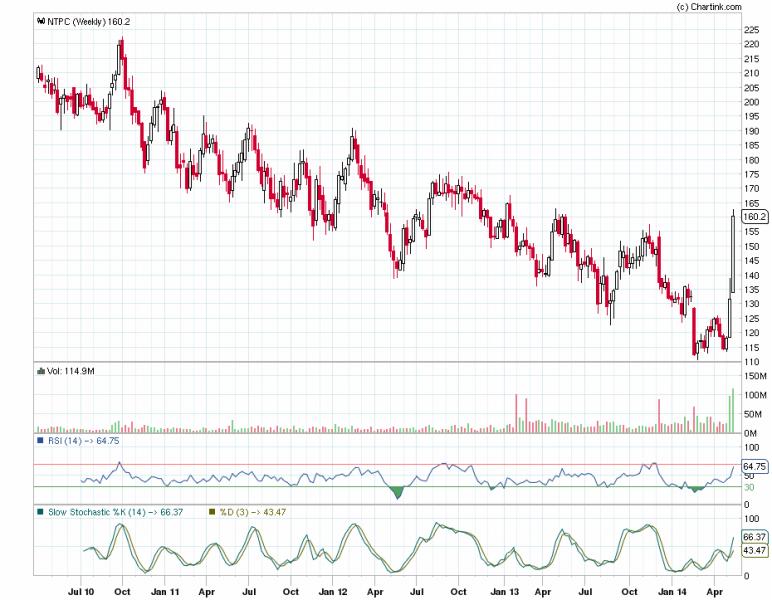772x600 pixels.
Task: Click the 220 price axis label
Action: pyautogui.click(x=751, y=44)
